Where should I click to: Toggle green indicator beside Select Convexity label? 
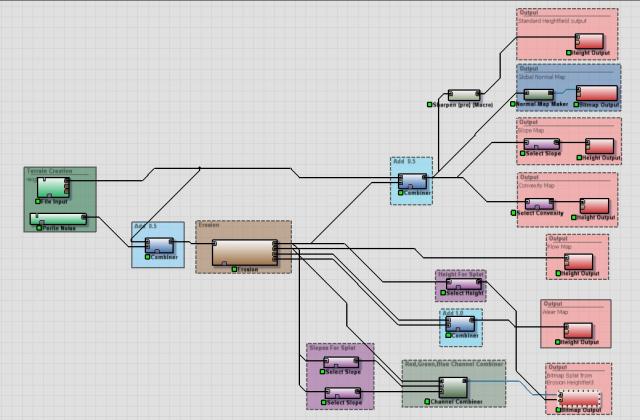pyautogui.click(x=513, y=213)
